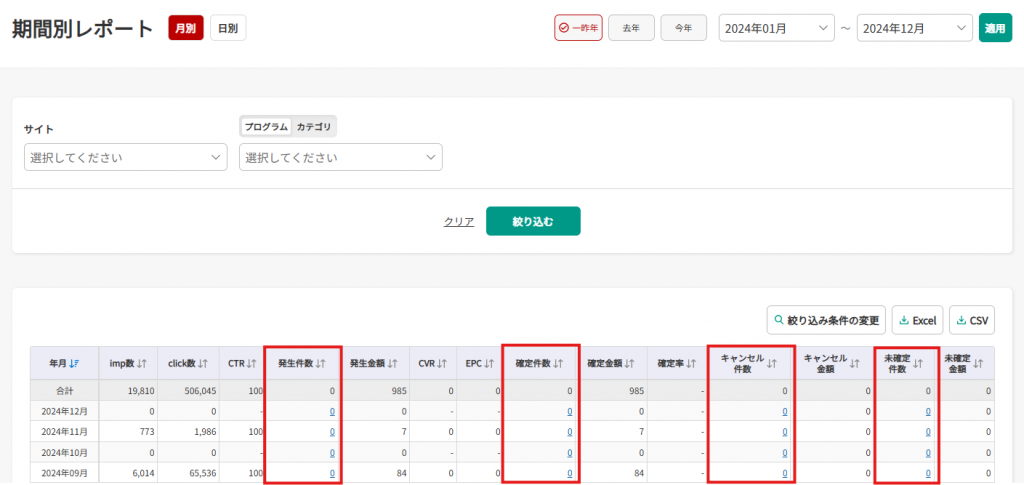Download report as Excel

(x=918, y=321)
